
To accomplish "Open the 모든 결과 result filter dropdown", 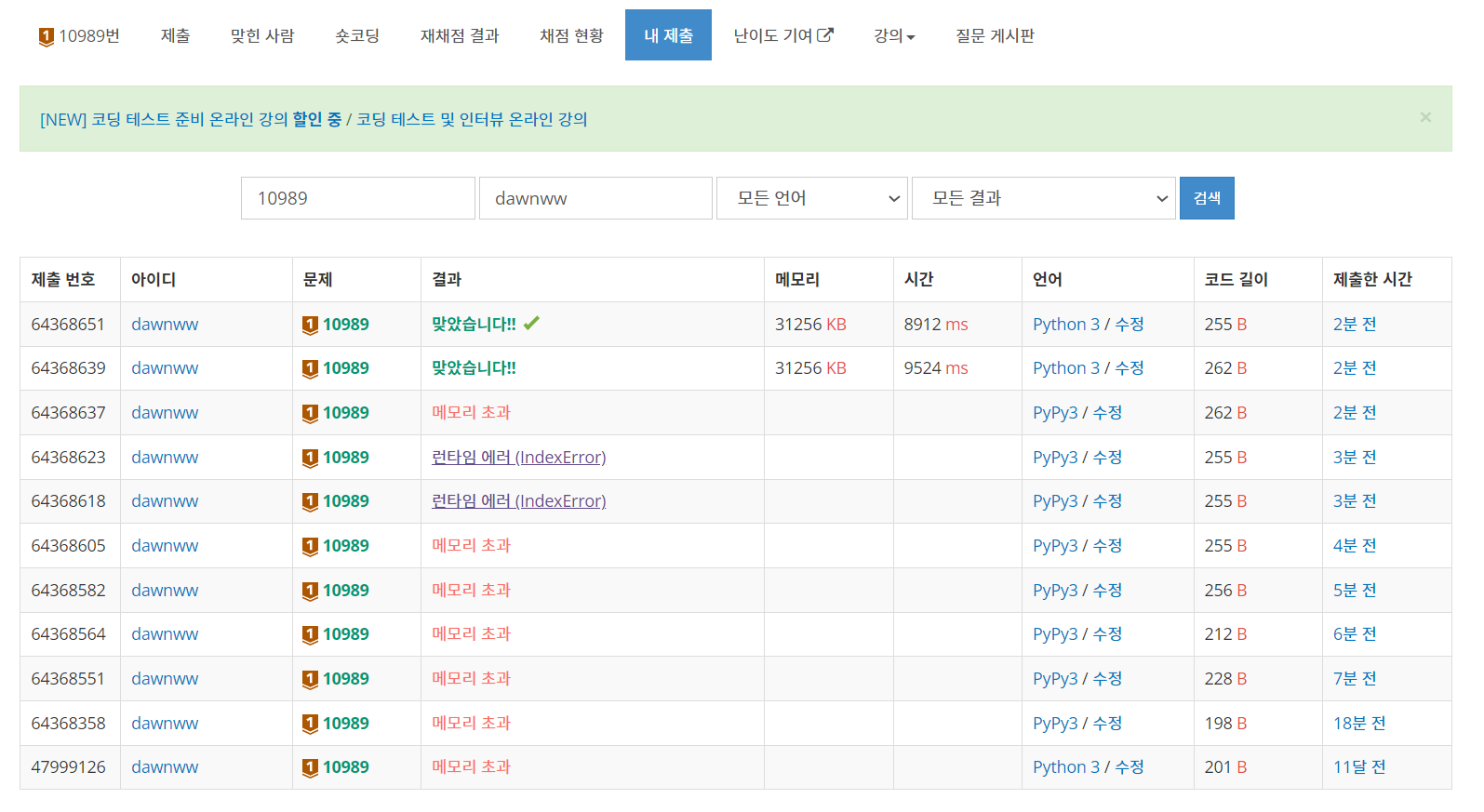I will (1044, 198).
